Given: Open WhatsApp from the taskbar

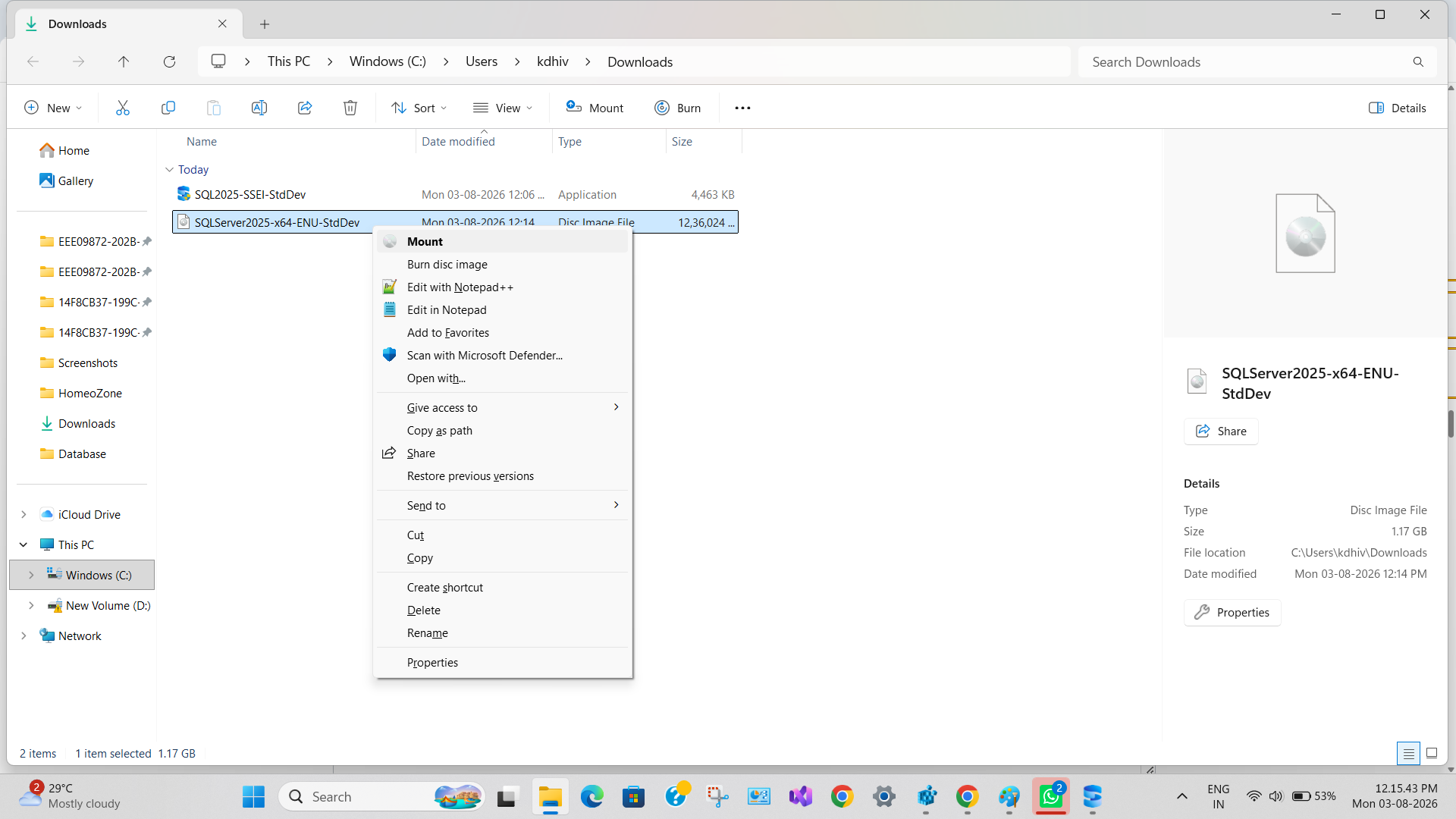Looking at the screenshot, I should click(1050, 796).
